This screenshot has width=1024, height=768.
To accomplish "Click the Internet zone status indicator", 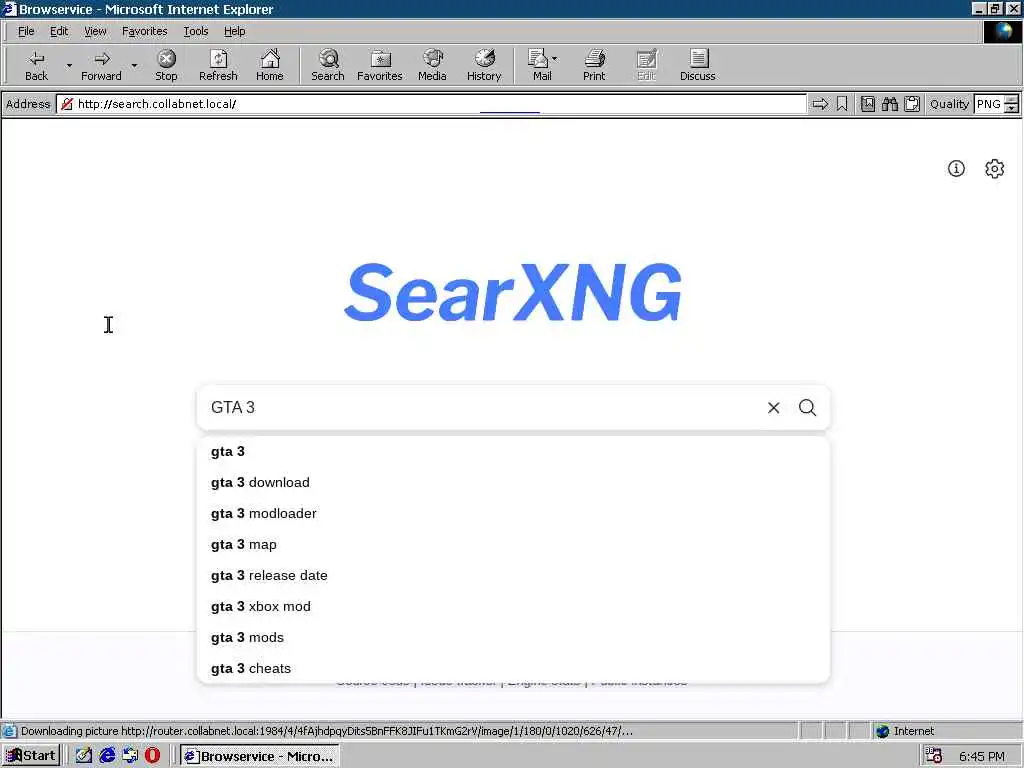I will click(x=904, y=731).
